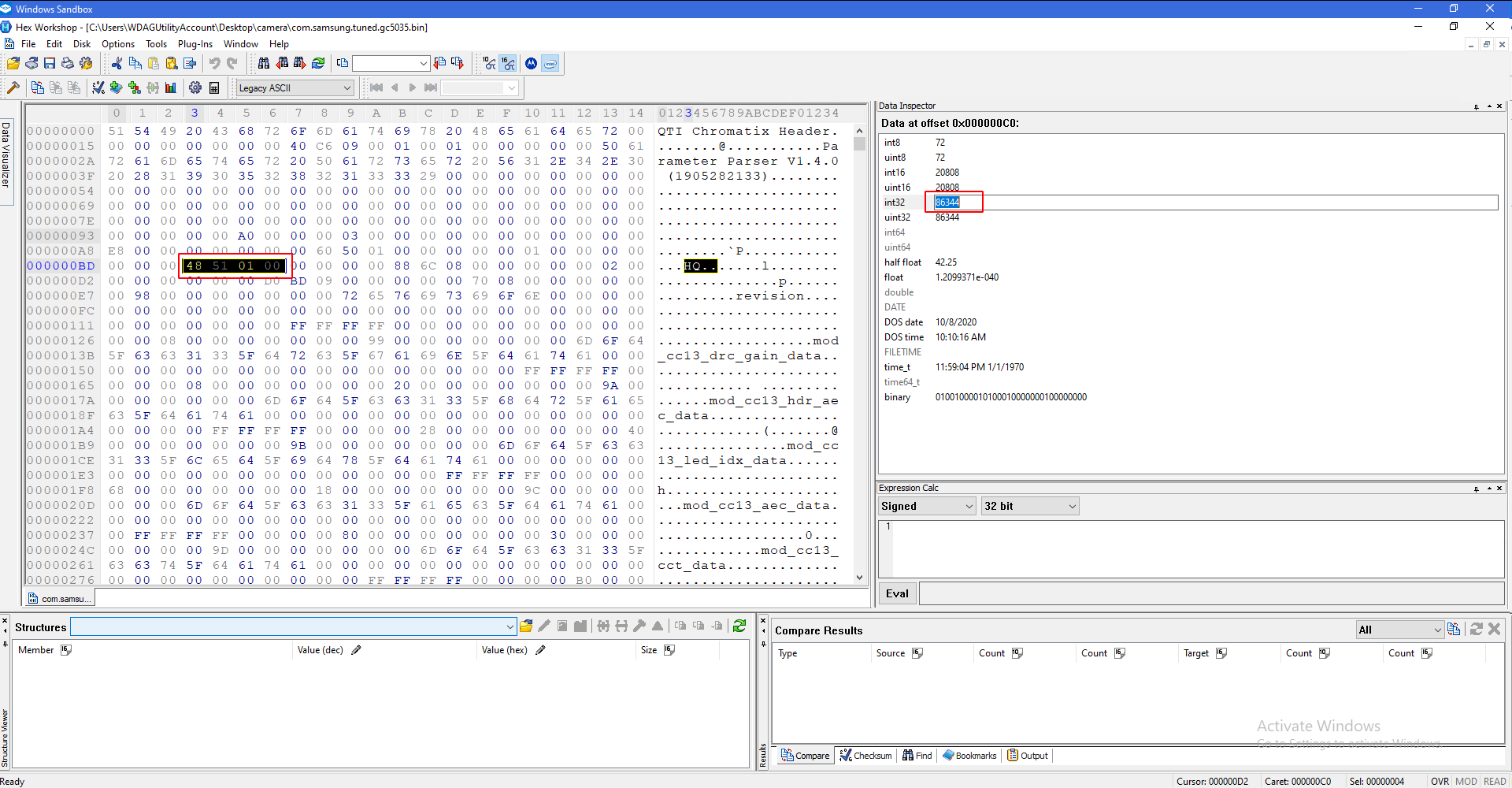Viewport: 1512px width, 788px height.
Task: Toggle Value (dec) edit pencil icon
Action: [356, 650]
